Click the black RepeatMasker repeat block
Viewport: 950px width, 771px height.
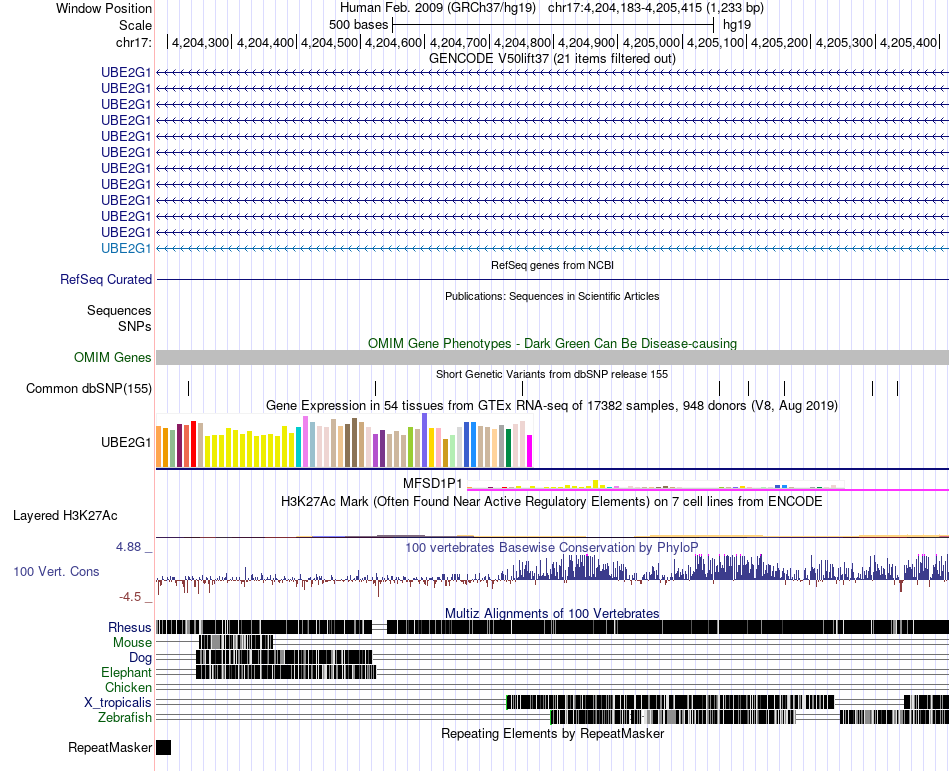click(164, 747)
